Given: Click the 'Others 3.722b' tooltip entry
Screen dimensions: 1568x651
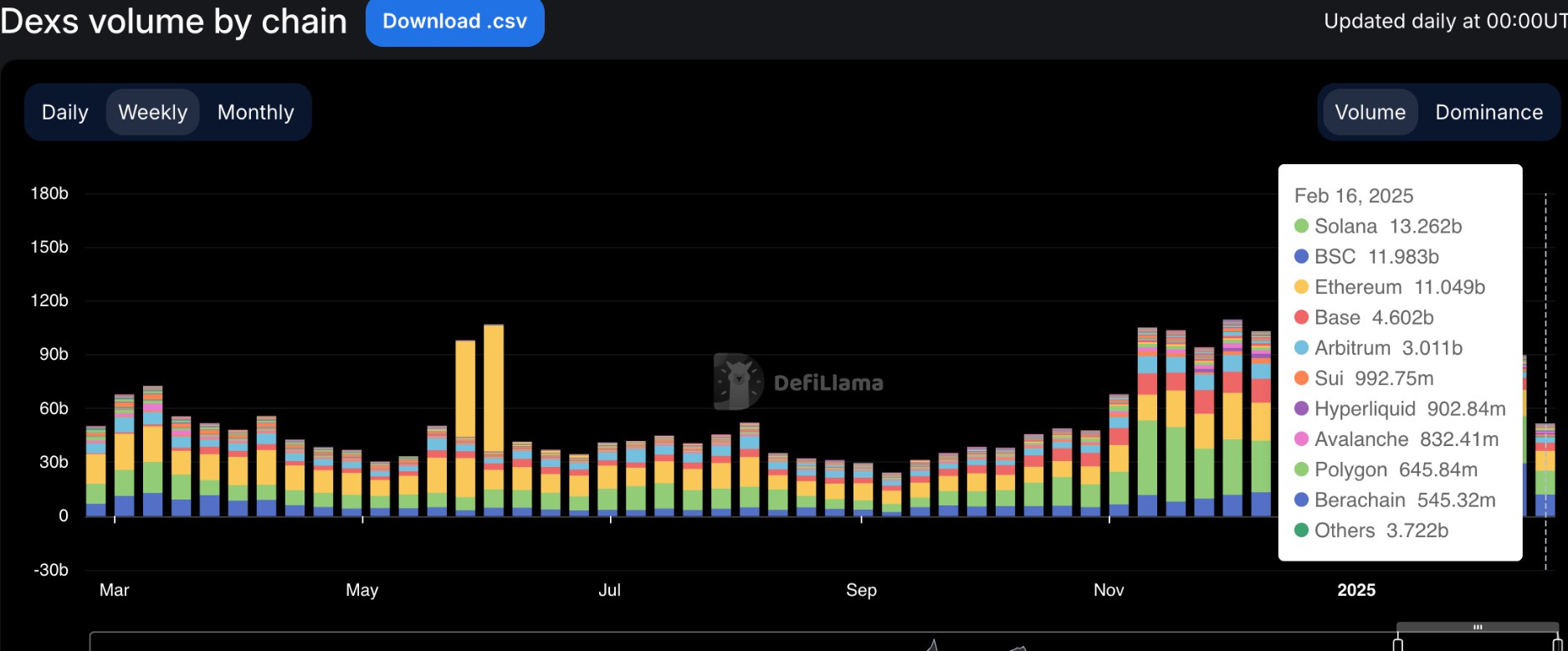Looking at the screenshot, I should (1371, 530).
